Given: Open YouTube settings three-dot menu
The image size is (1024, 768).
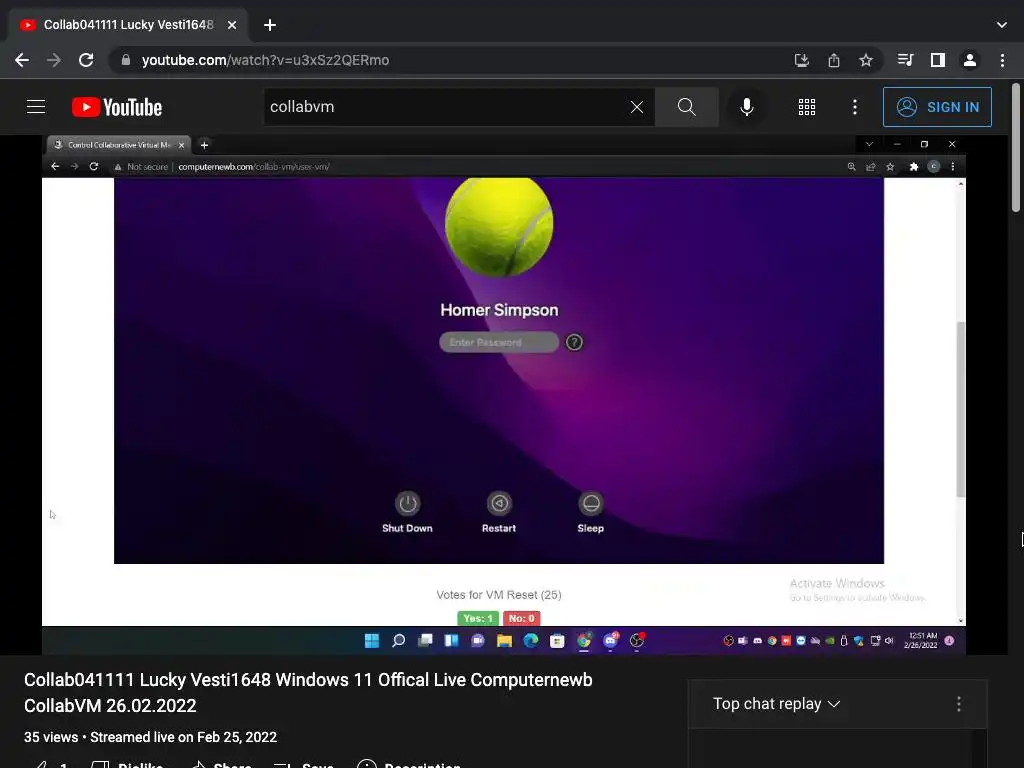Looking at the screenshot, I should 855,107.
